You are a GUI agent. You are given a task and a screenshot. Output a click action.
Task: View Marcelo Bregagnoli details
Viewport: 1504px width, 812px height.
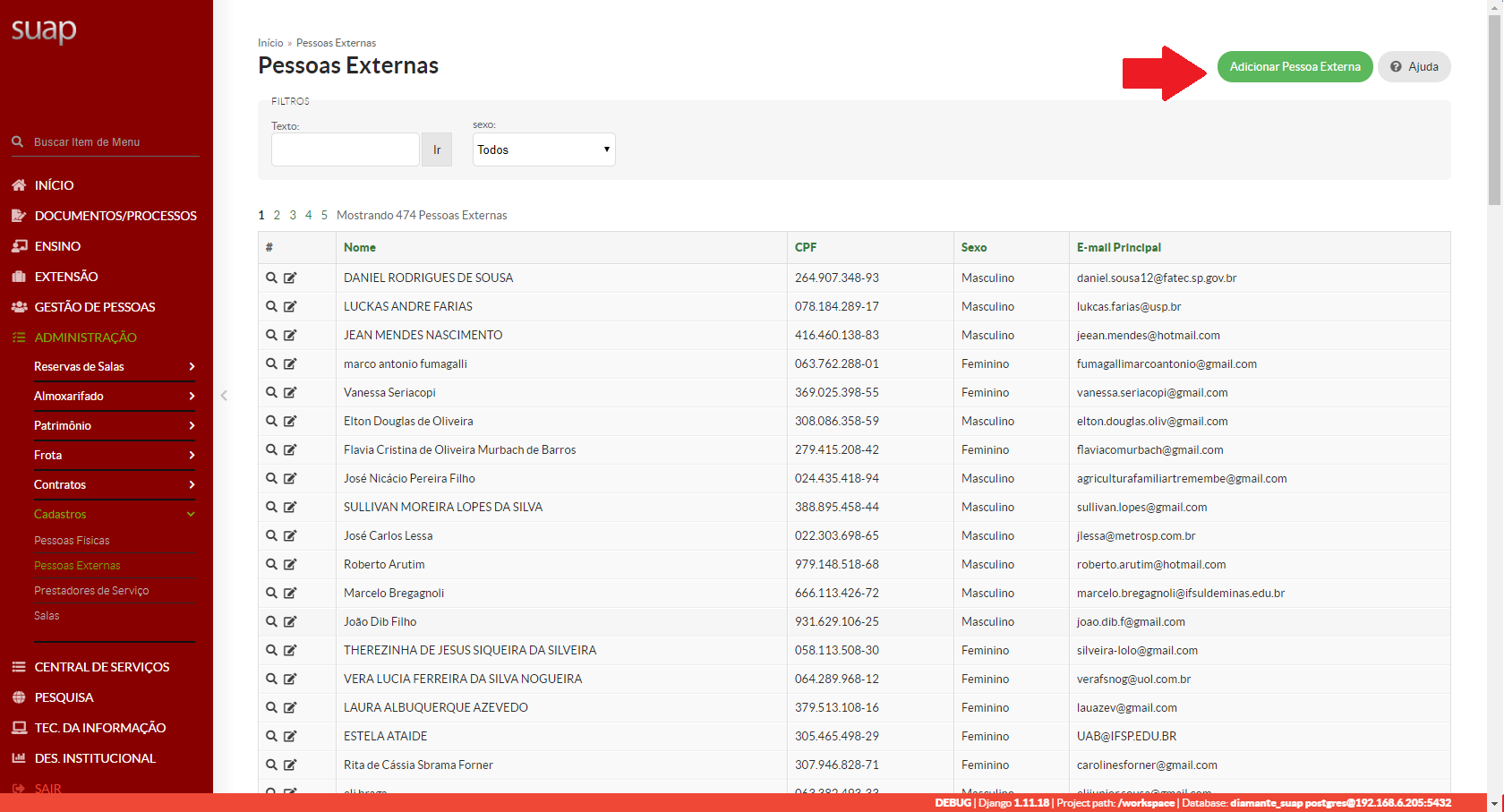pos(271,593)
